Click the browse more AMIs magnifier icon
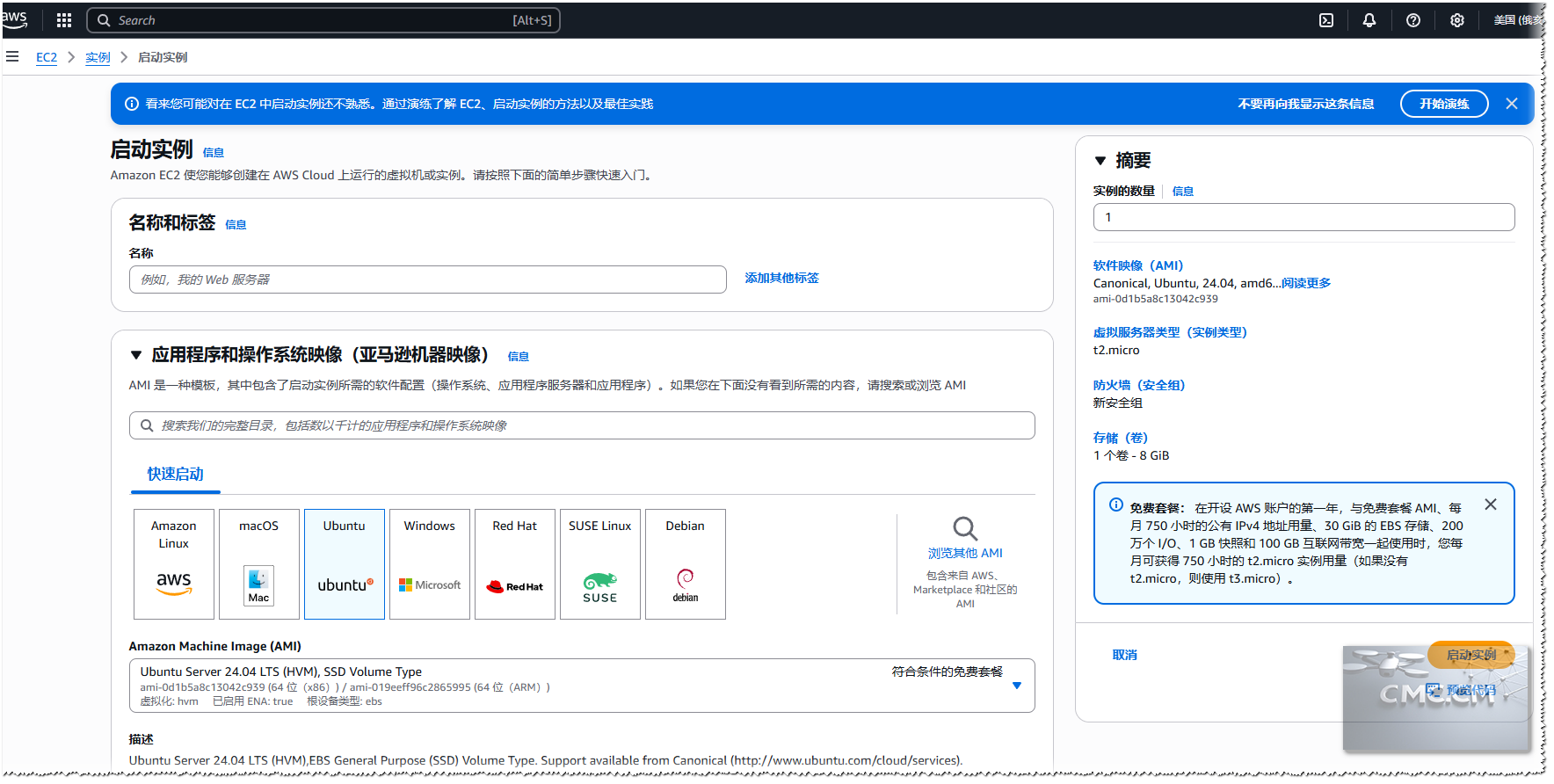 point(965,528)
